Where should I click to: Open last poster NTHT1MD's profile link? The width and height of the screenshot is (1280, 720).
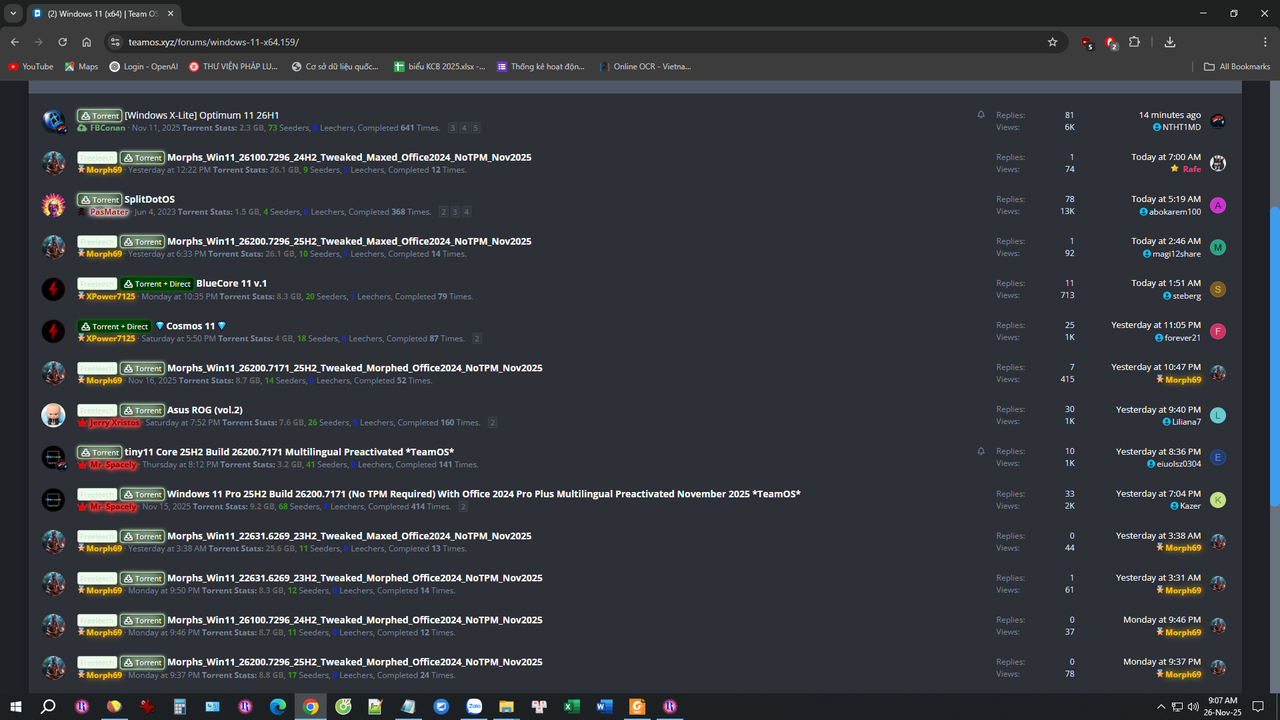click(x=1181, y=127)
